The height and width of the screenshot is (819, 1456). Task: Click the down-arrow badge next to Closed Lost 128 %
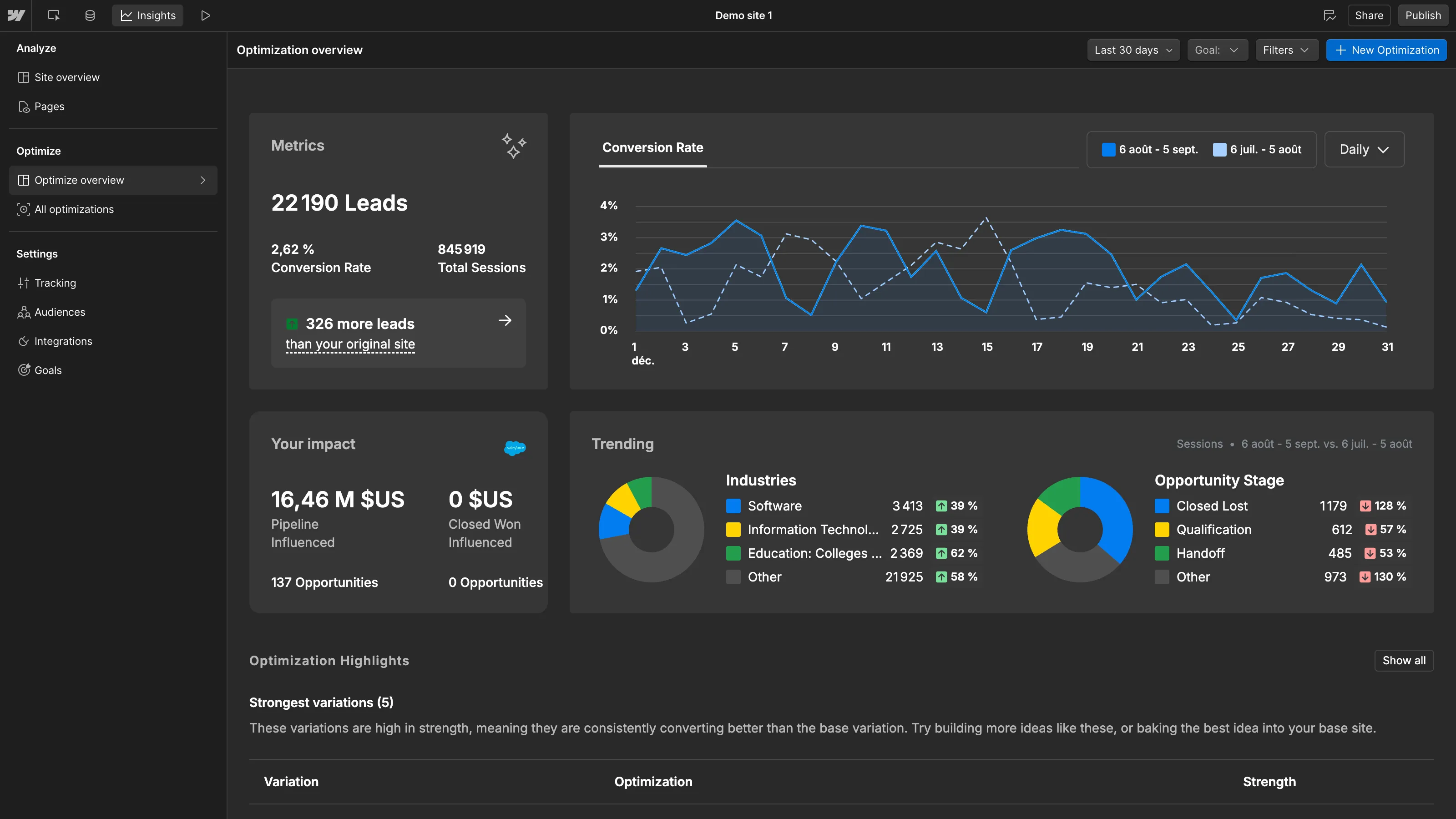tap(1365, 506)
